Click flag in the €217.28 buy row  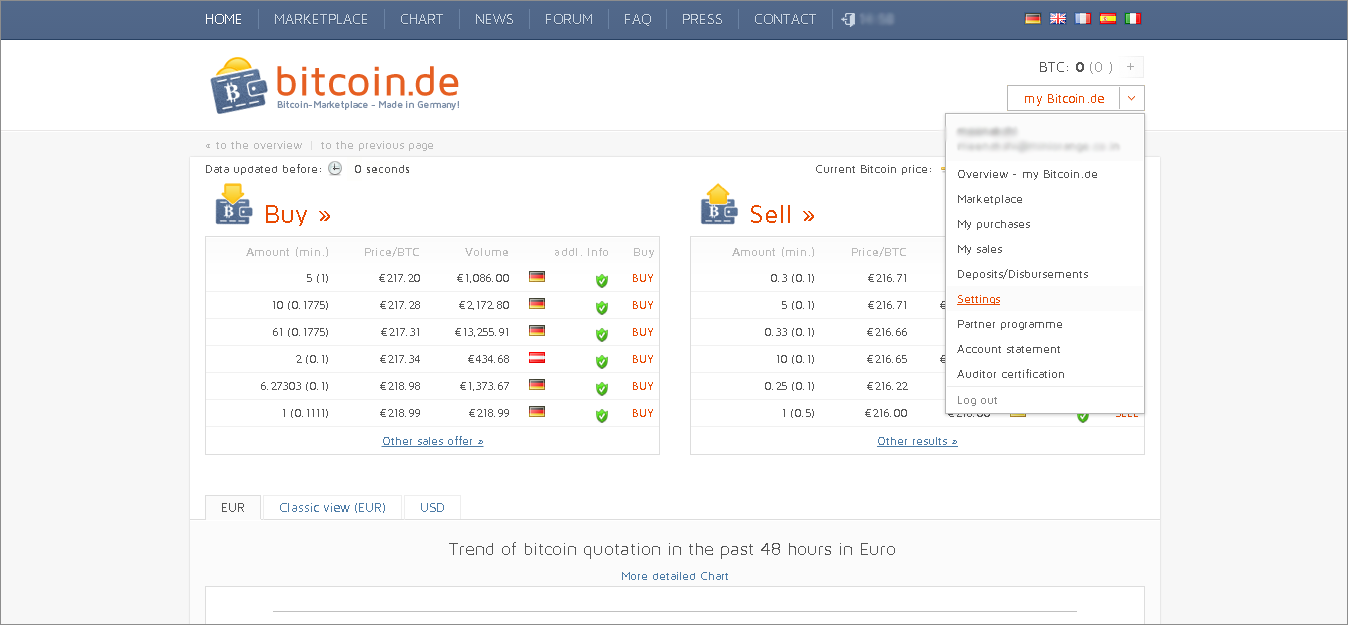(x=537, y=304)
